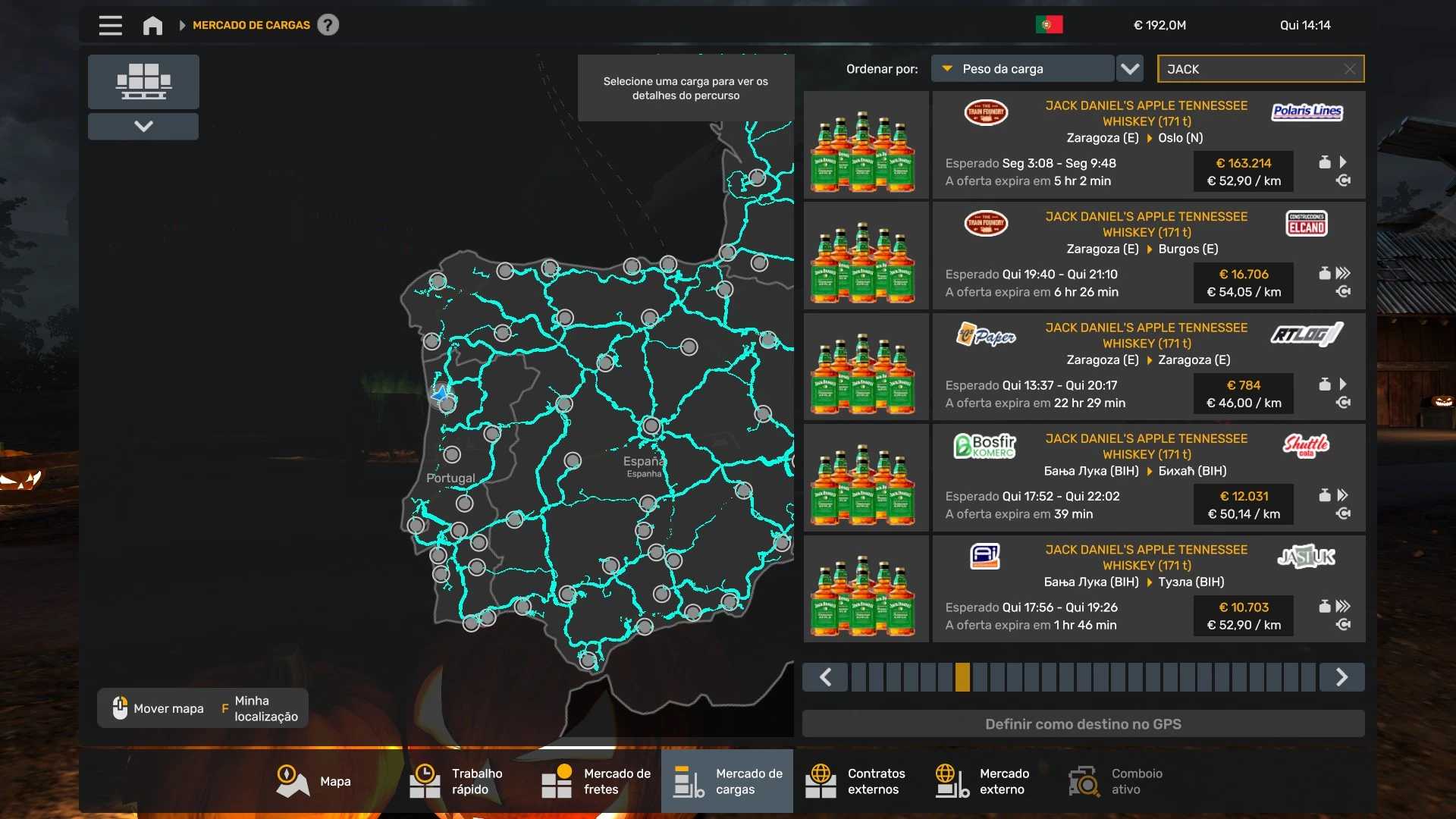Open the Peso da carga sort dropdown

pos(1021,69)
